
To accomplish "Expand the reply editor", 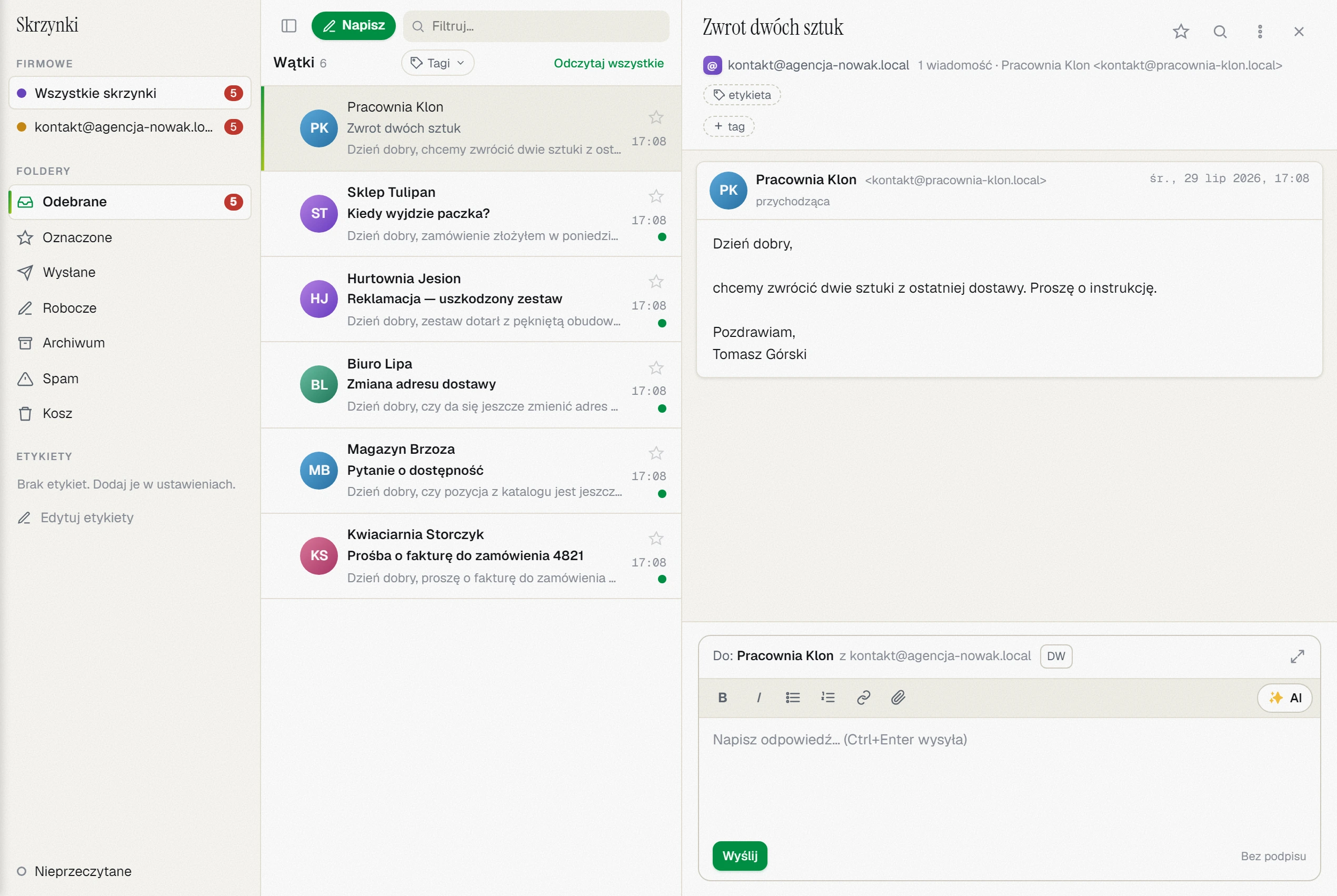I will pos(1297,656).
